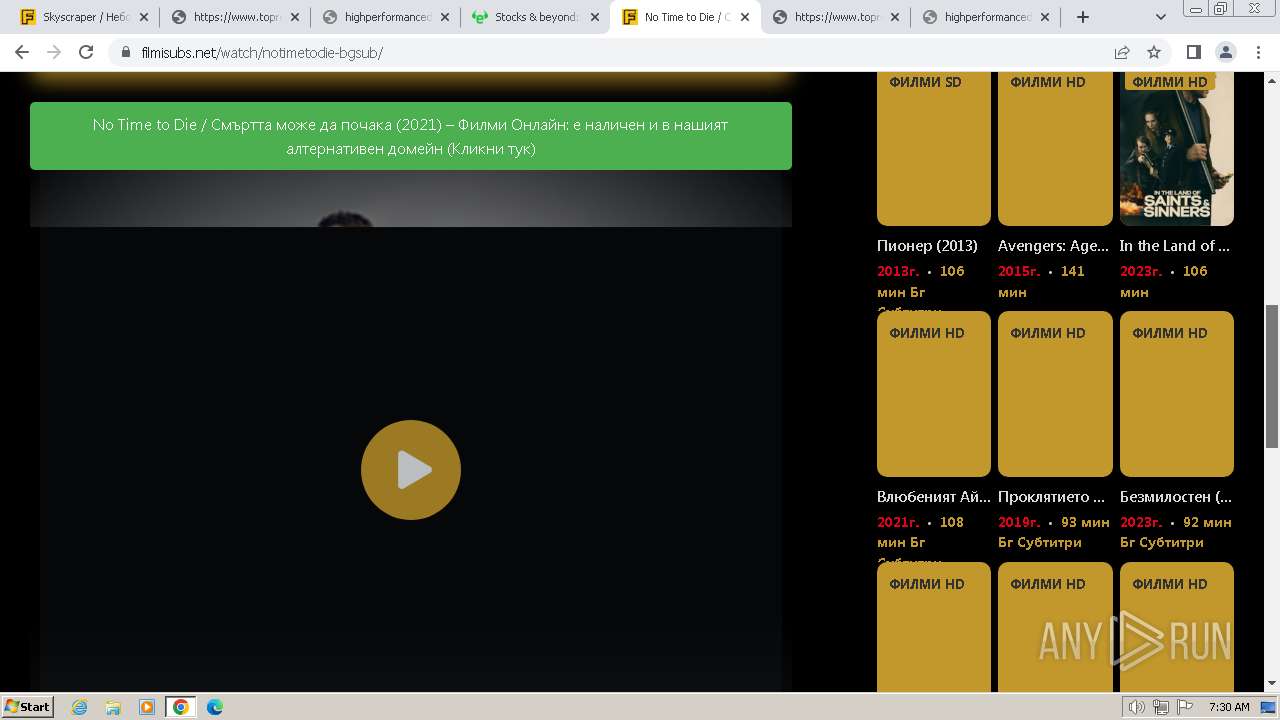Open the browser side panel
This screenshot has width=1280, height=720.
(1193, 52)
